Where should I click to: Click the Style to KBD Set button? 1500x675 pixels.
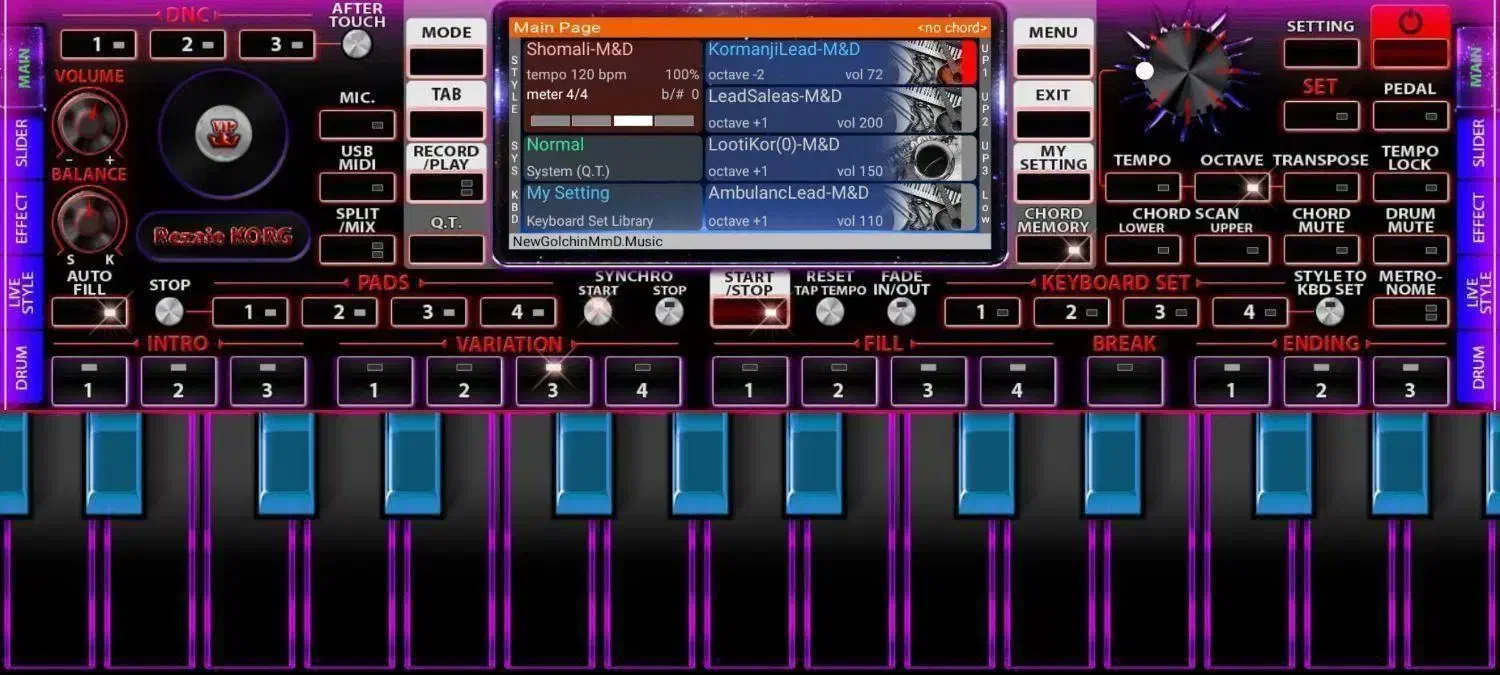[x=1329, y=312]
